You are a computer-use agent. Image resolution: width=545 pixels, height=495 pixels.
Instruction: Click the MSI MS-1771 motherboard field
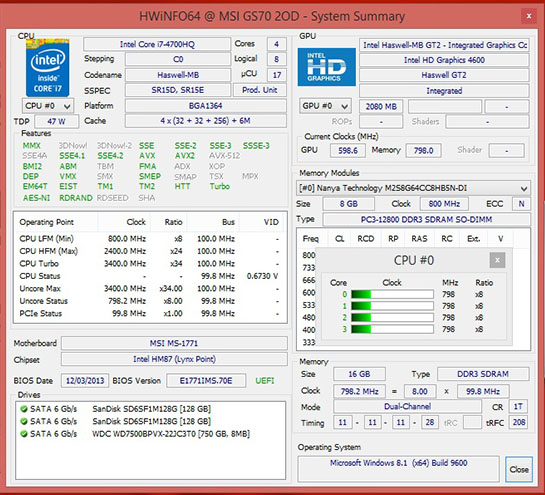pyautogui.click(x=174, y=343)
